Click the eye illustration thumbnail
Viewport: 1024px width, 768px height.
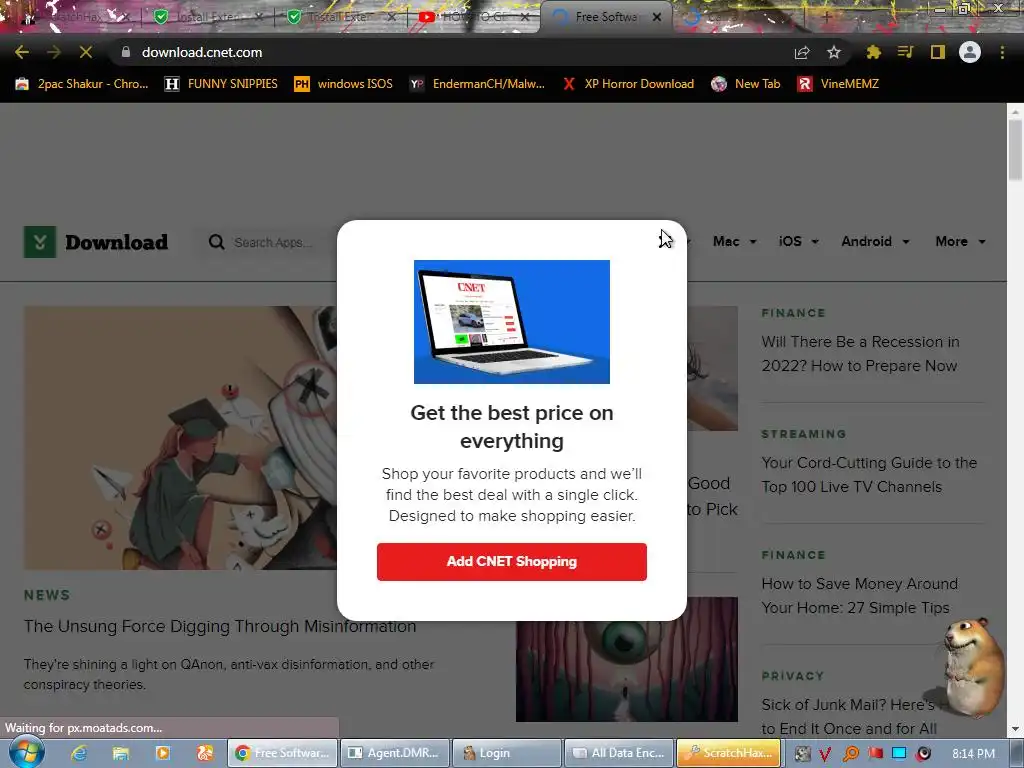click(627, 660)
